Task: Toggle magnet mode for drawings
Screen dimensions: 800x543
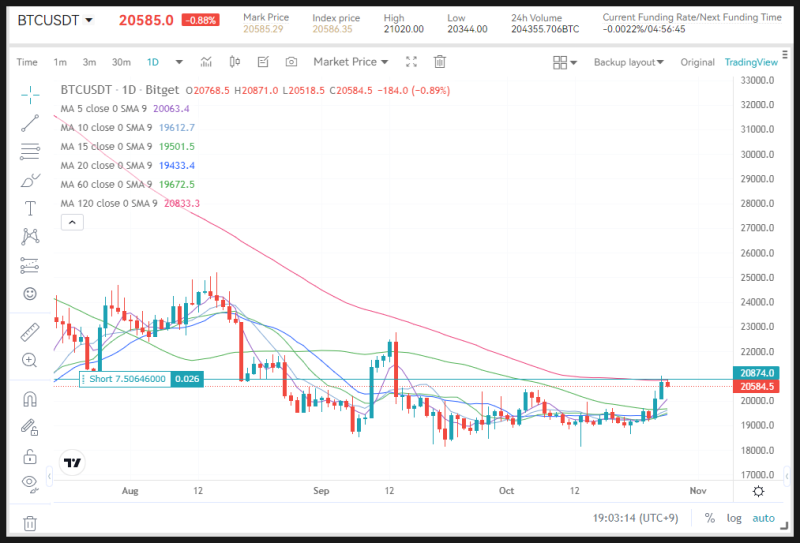Action: (x=30, y=399)
